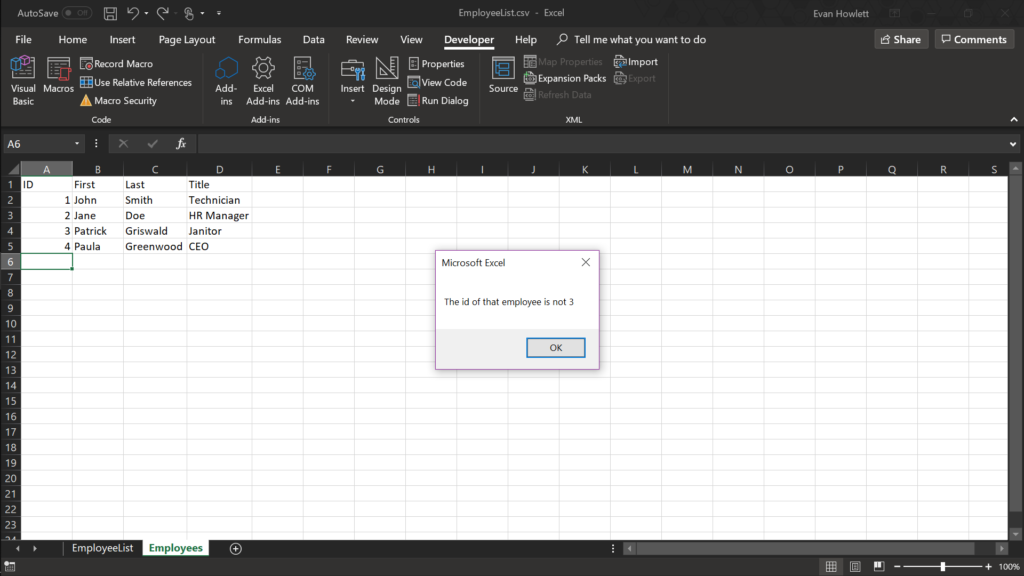Viewport: 1024px width, 576px height.
Task: Toggle Use Relative References
Action: point(135,83)
